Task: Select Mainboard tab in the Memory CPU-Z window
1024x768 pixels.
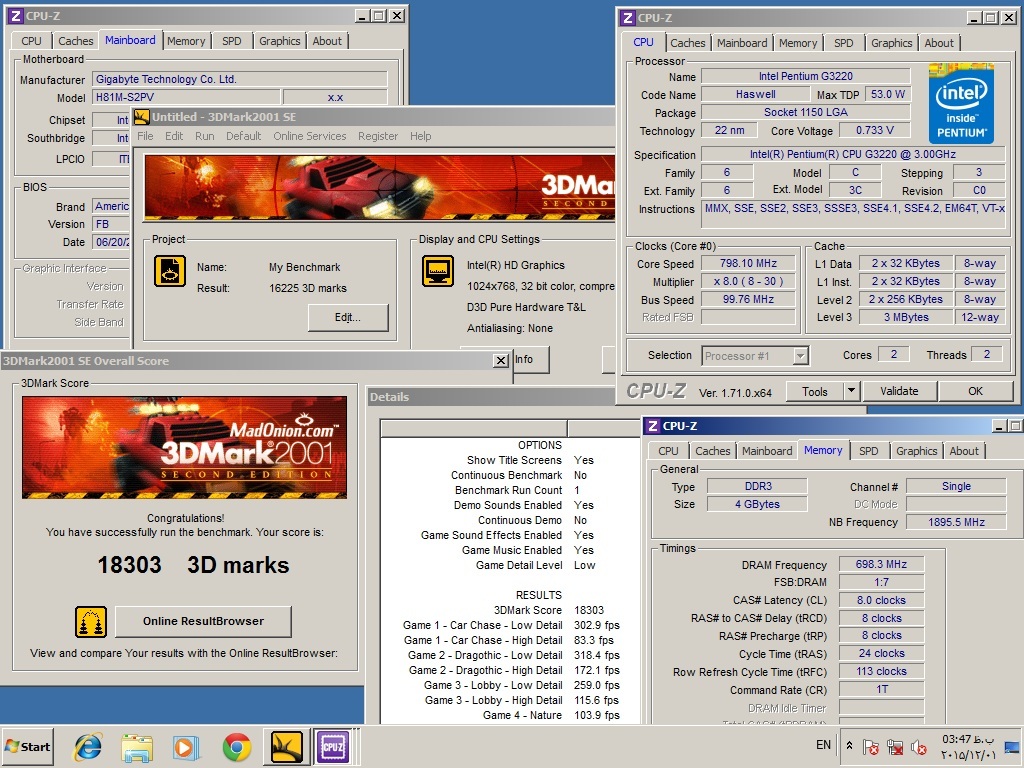Action: [x=767, y=451]
